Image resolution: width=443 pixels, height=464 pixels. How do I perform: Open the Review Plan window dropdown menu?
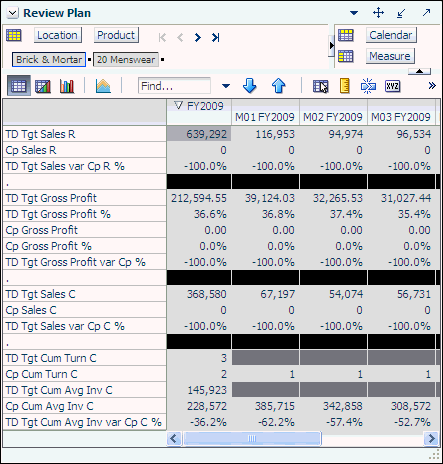(354, 13)
